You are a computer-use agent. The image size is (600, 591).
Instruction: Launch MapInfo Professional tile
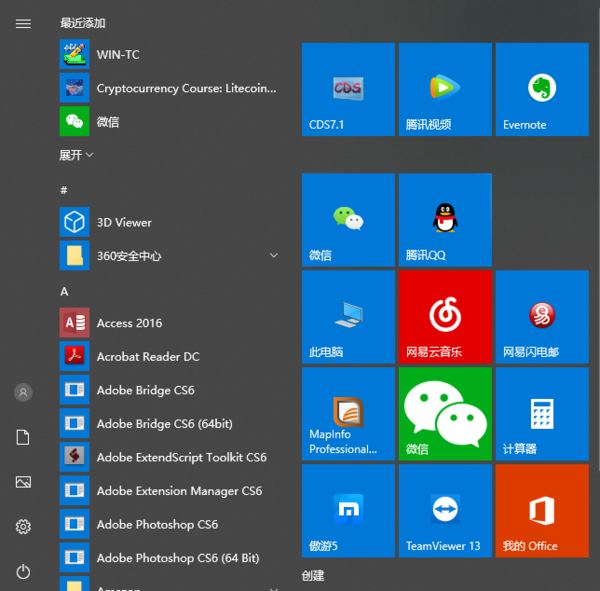[348, 413]
